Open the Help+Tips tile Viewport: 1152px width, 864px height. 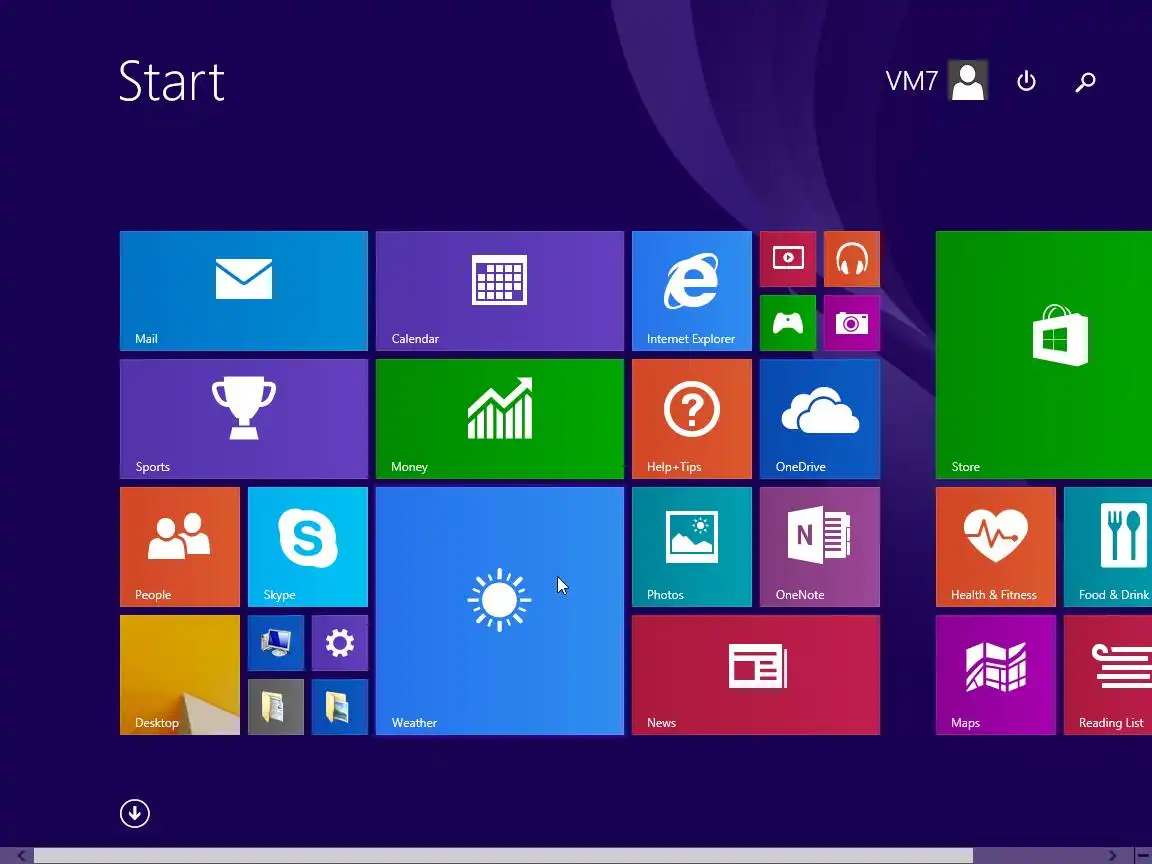[691, 419]
